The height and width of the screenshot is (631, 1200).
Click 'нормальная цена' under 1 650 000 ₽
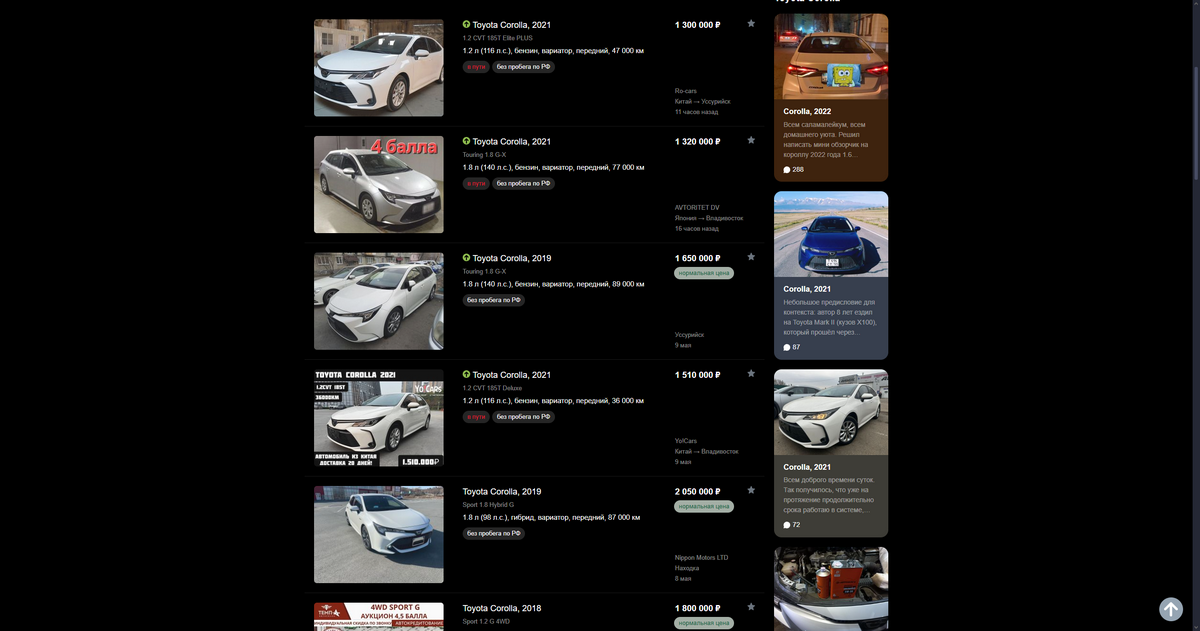(x=704, y=273)
